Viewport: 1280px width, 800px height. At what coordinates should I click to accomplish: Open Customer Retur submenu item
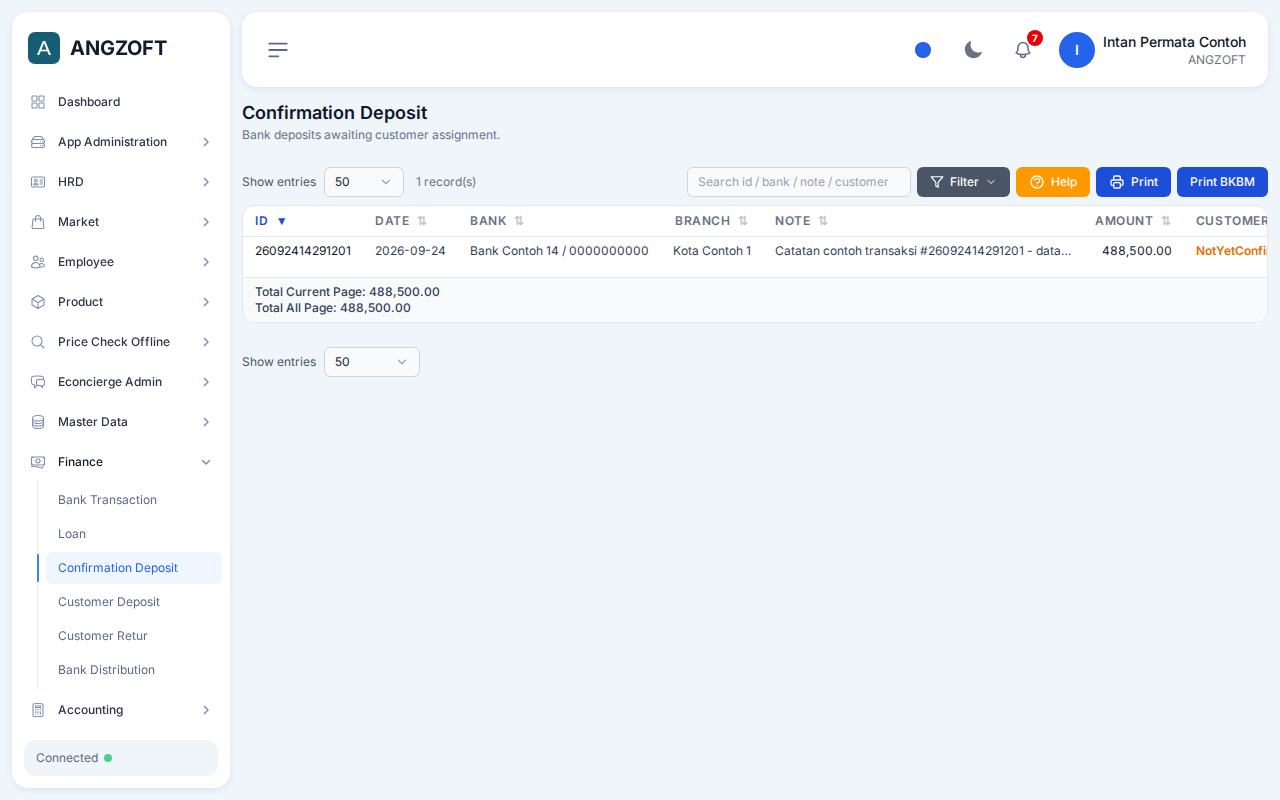(x=134, y=636)
